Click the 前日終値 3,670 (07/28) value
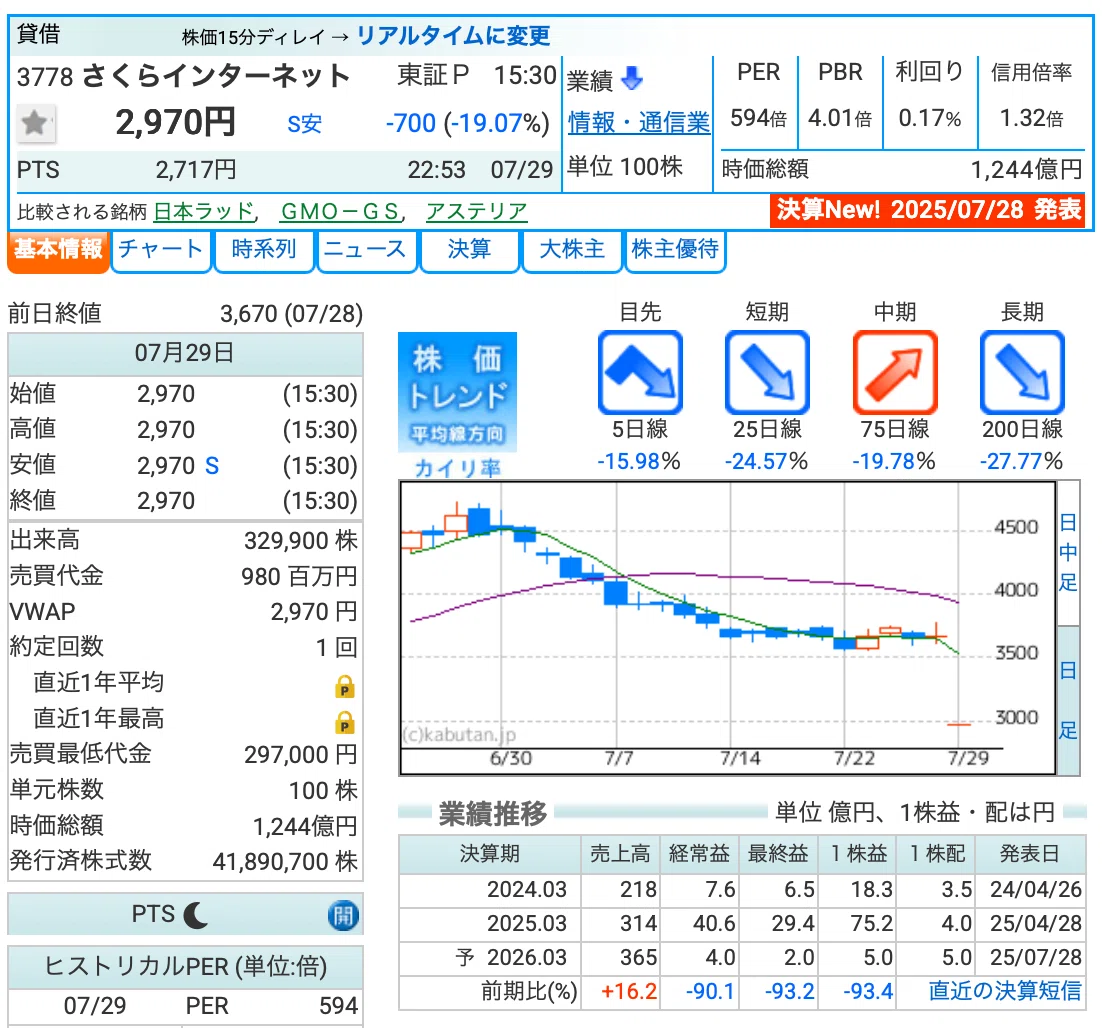 coord(292,313)
